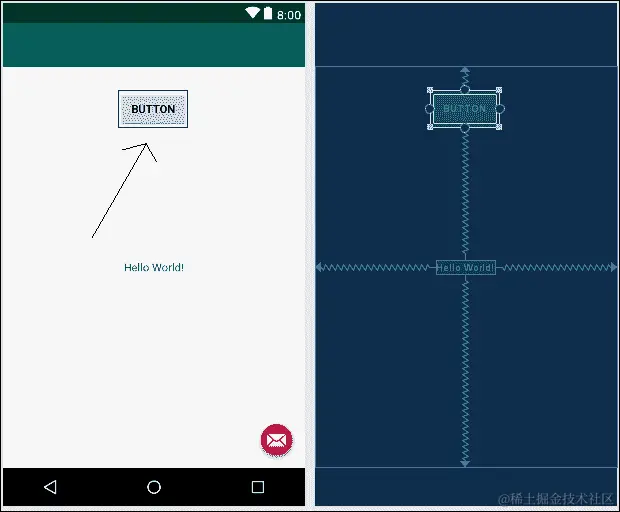Click bottom-left resize handle of blueprint button

pyautogui.click(x=430, y=127)
